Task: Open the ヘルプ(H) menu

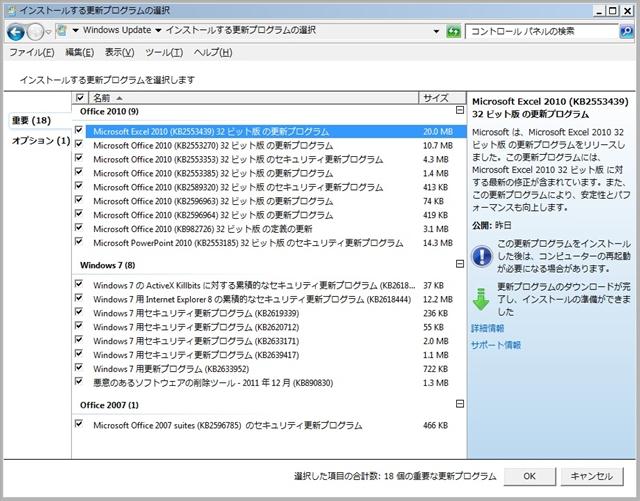Action: 213,52
